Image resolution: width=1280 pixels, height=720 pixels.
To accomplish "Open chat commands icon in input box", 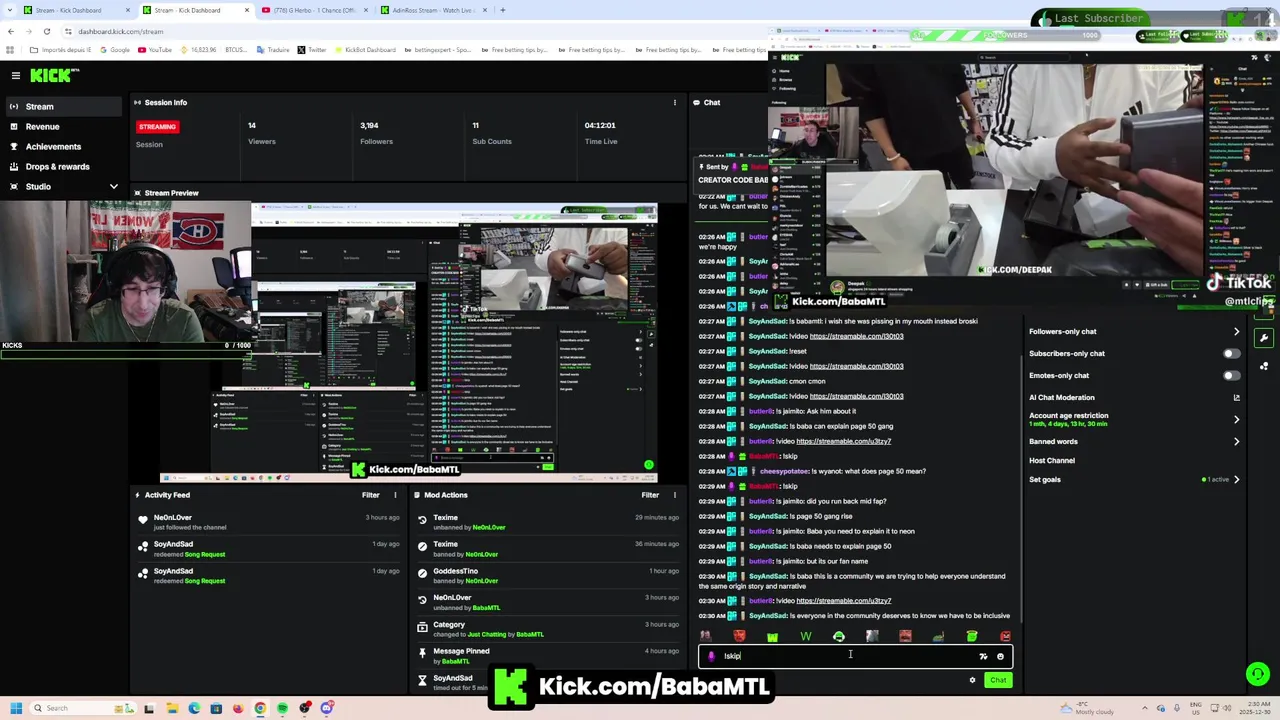I will pos(983,656).
